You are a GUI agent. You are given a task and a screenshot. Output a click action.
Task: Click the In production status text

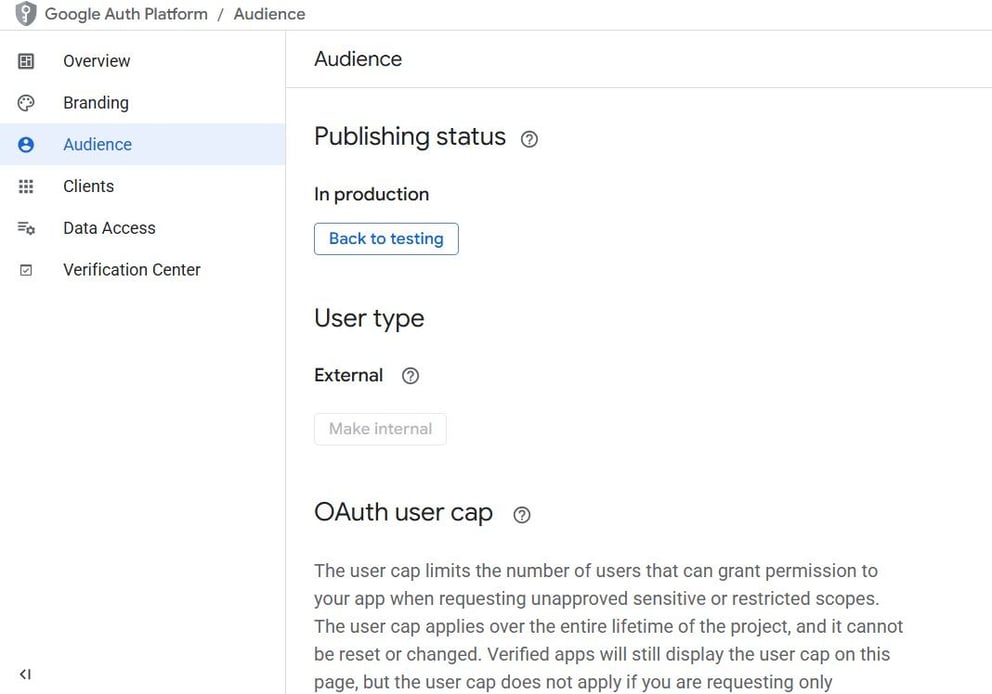pos(371,194)
